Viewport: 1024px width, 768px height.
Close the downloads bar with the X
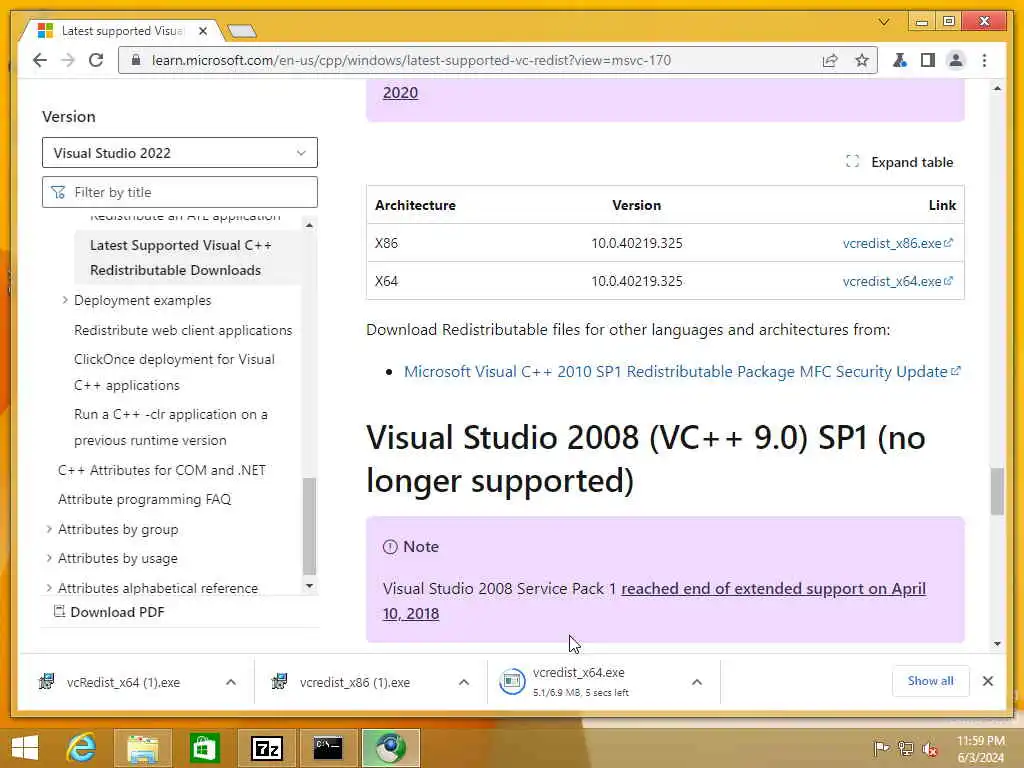pos(987,681)
